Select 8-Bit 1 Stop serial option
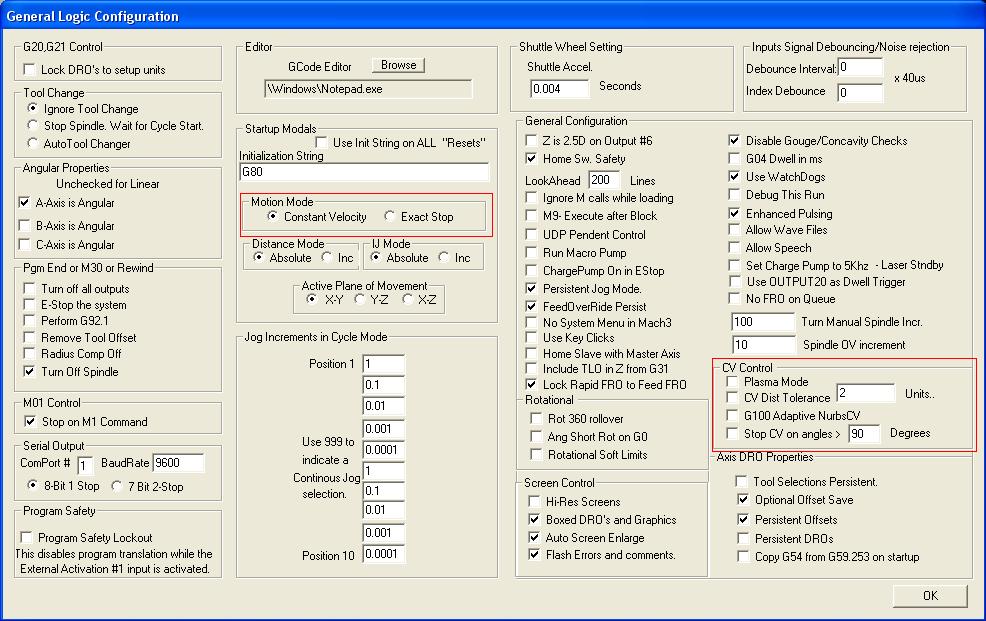Viewport: 986px width, 621px height. pos(33,485)
